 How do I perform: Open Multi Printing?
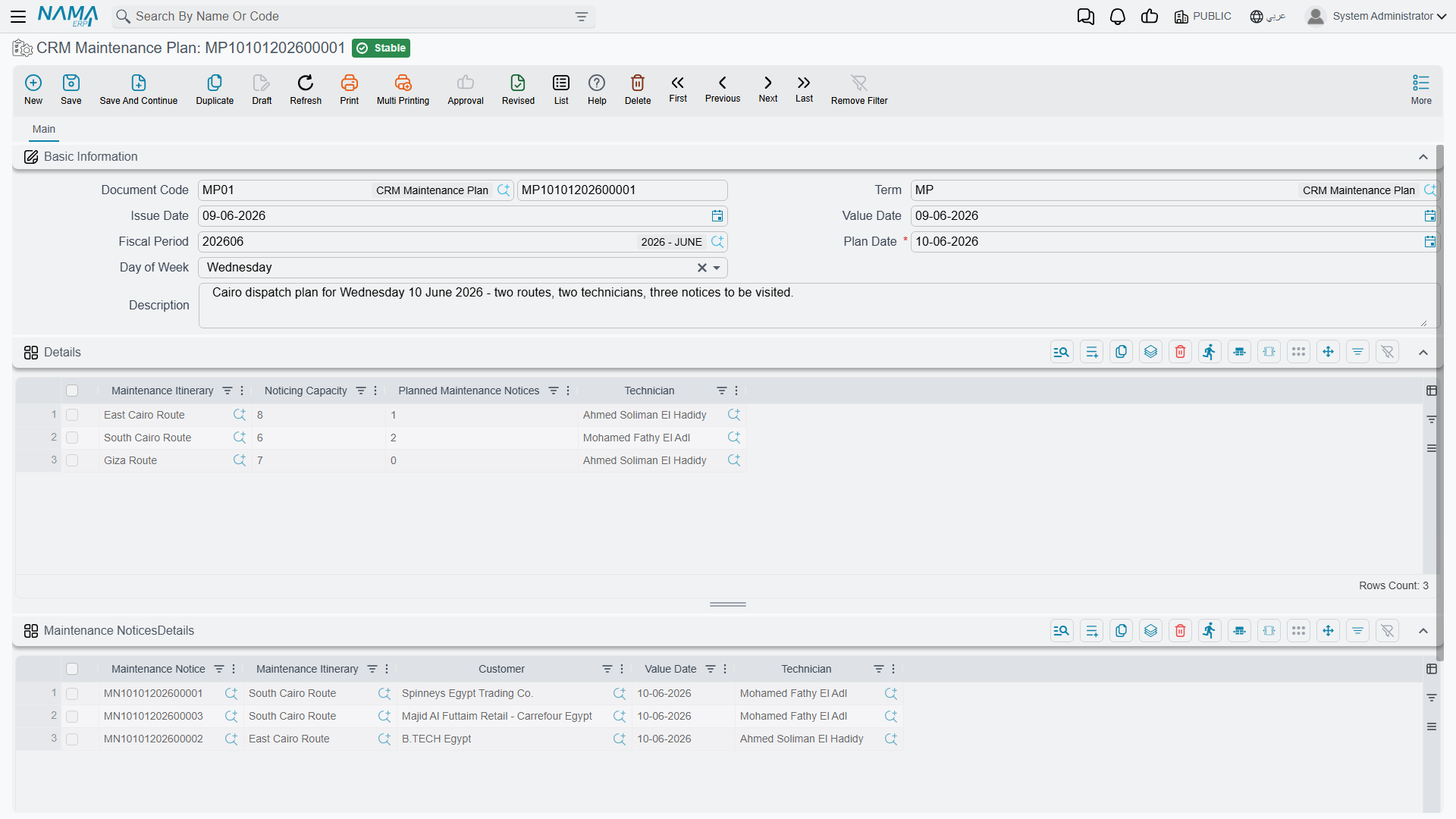[403, 89]
